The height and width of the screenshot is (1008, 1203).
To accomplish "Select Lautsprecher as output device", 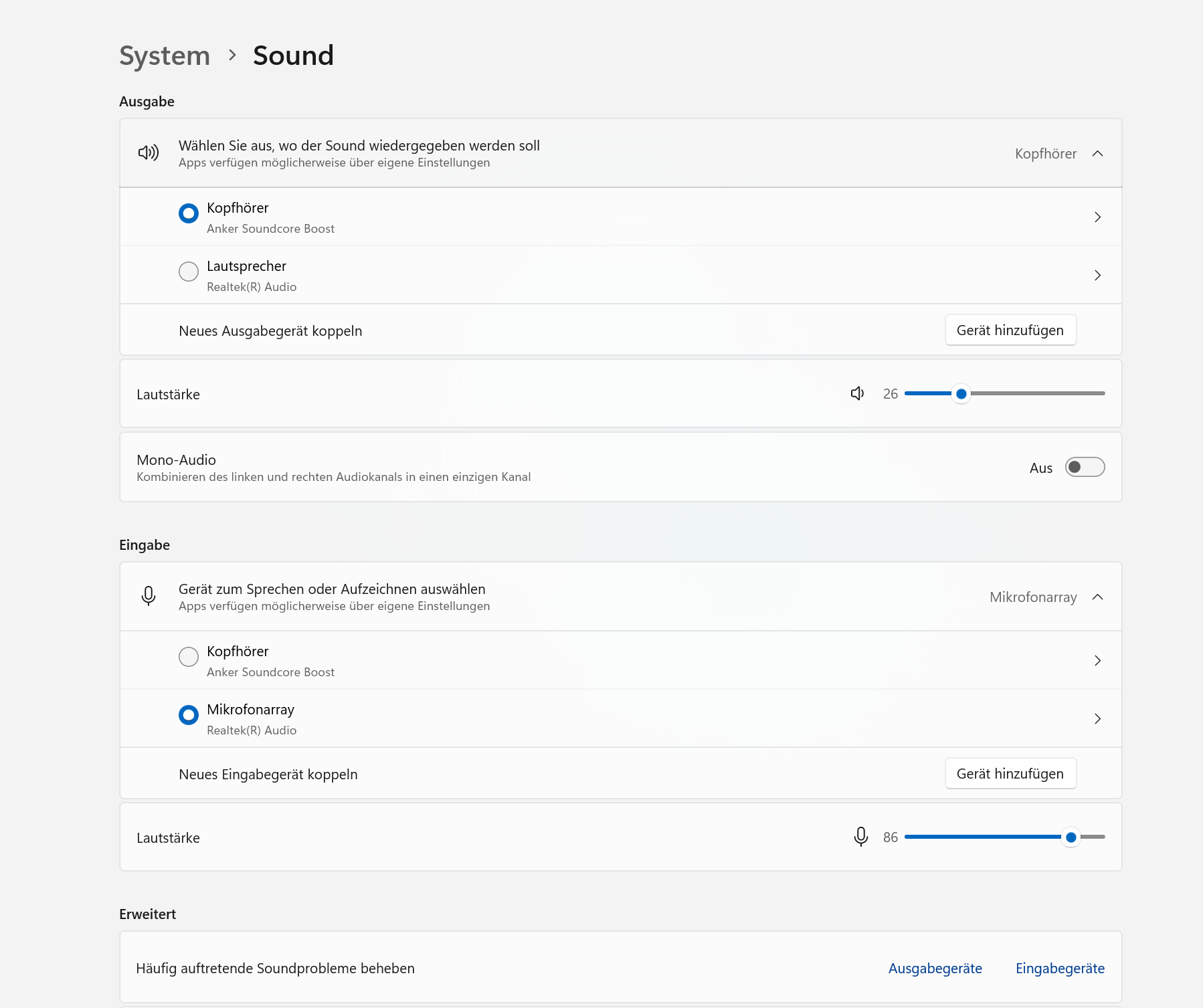I will click(x=189, y=272).
